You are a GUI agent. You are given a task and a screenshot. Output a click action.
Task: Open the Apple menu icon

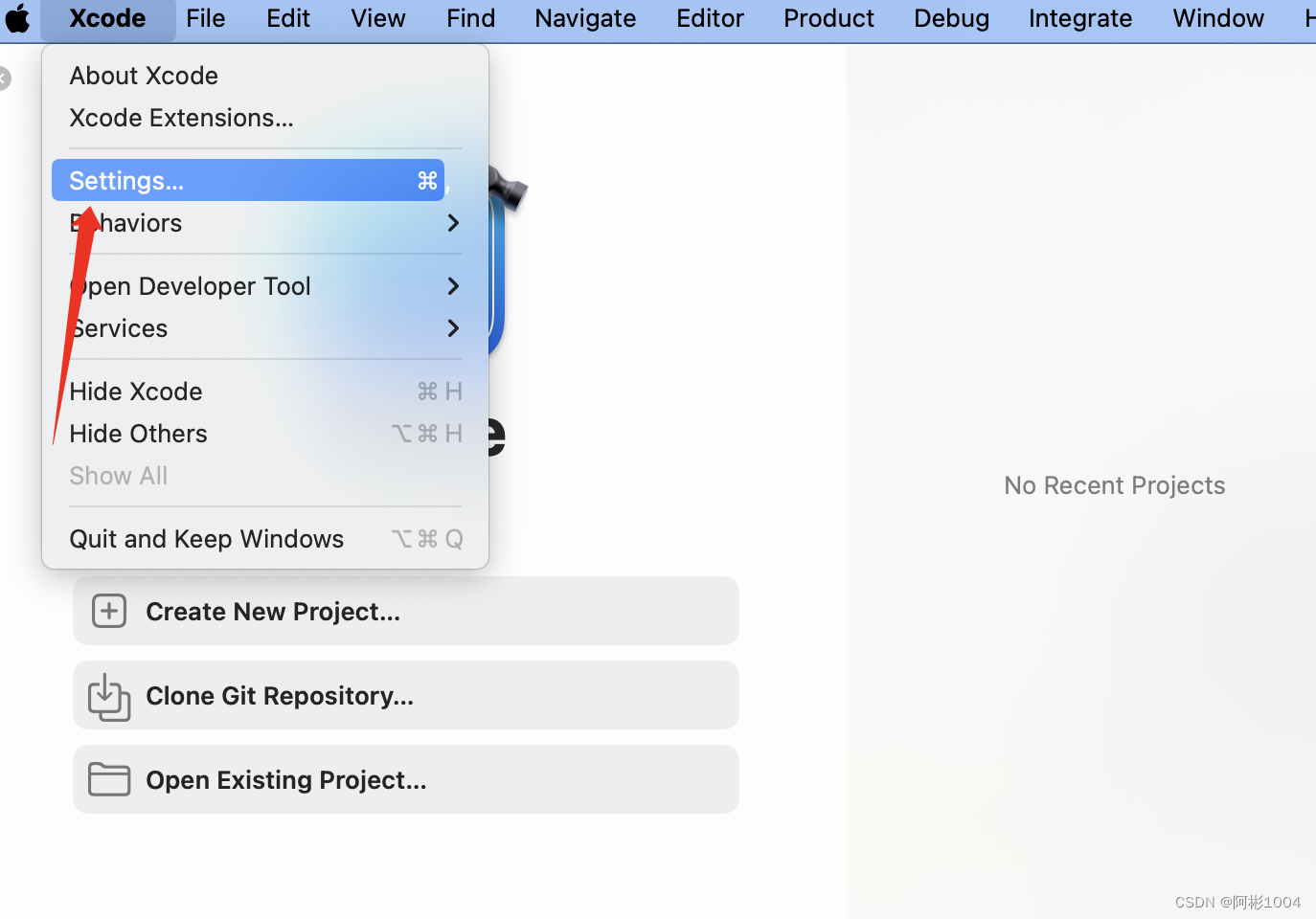[17, 18]
